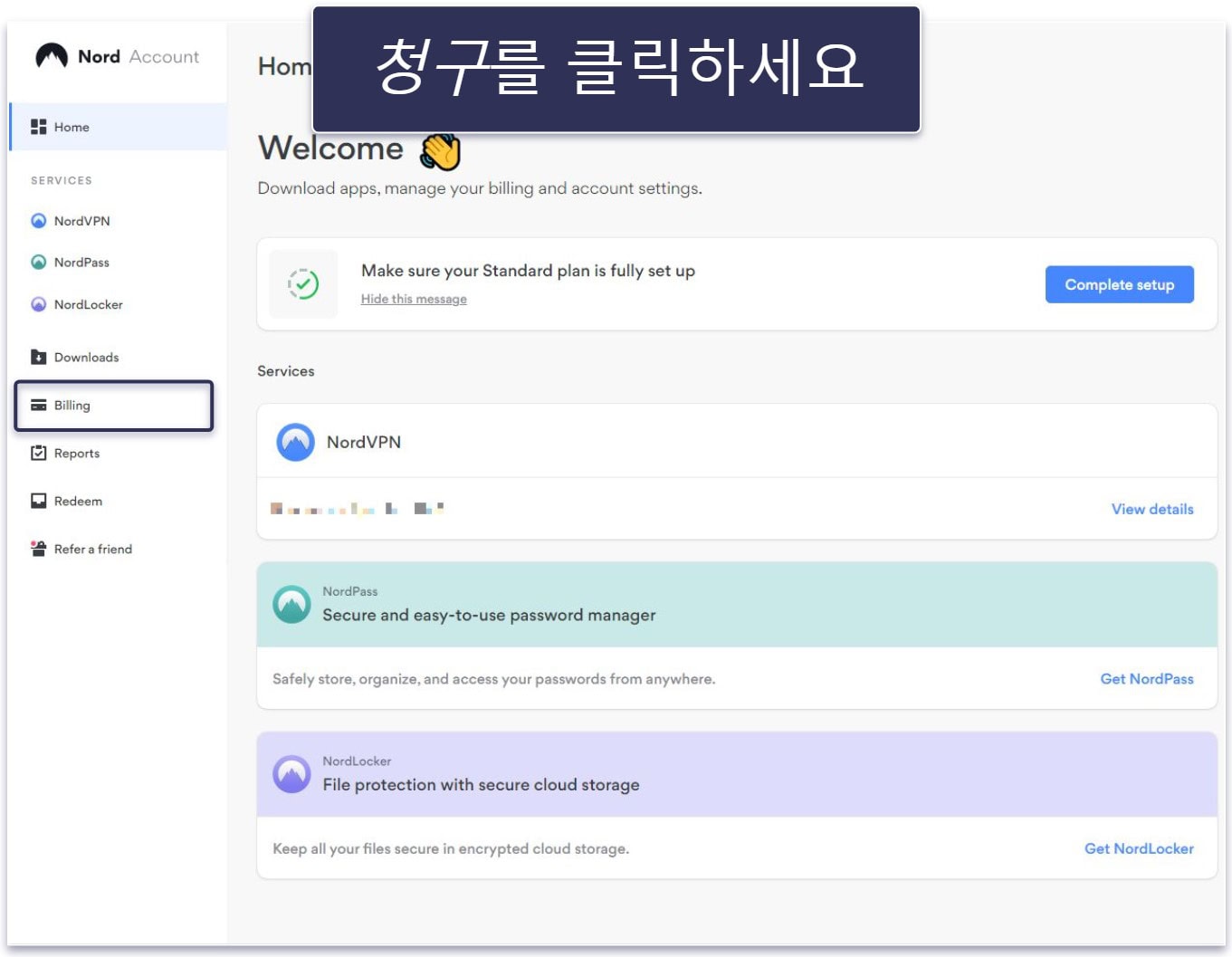Click the 'File protection with secure cloud storage' banner

pos(737,774)
